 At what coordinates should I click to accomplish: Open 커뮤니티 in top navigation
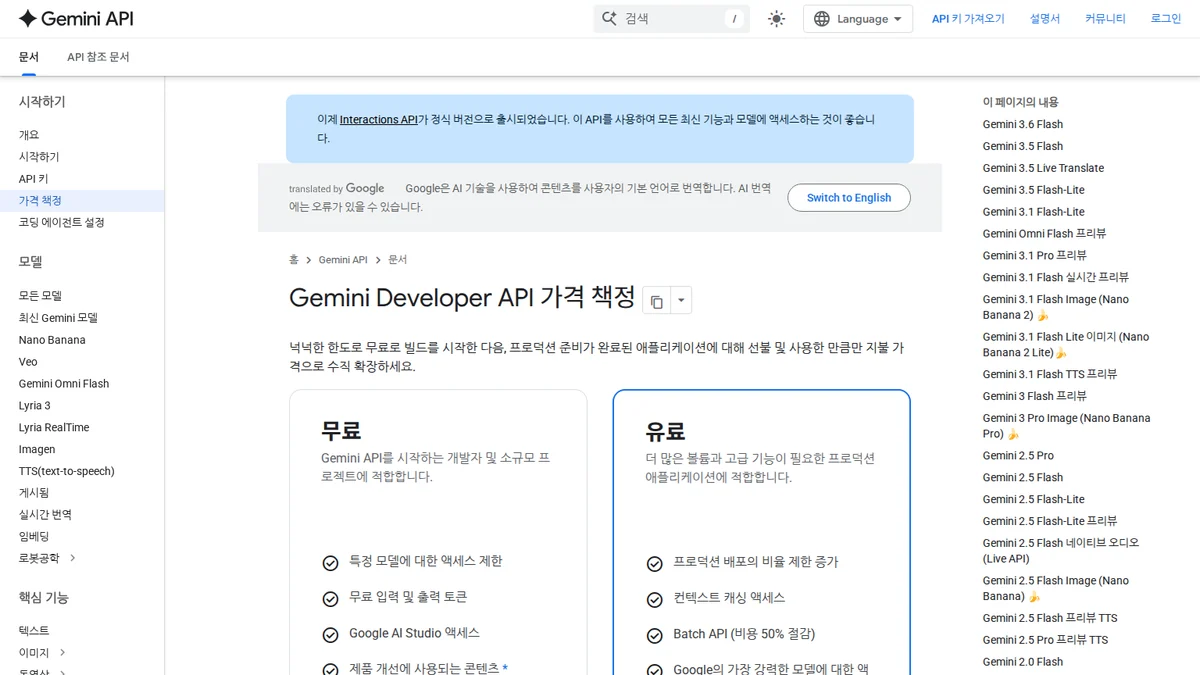coord(1105,19)
